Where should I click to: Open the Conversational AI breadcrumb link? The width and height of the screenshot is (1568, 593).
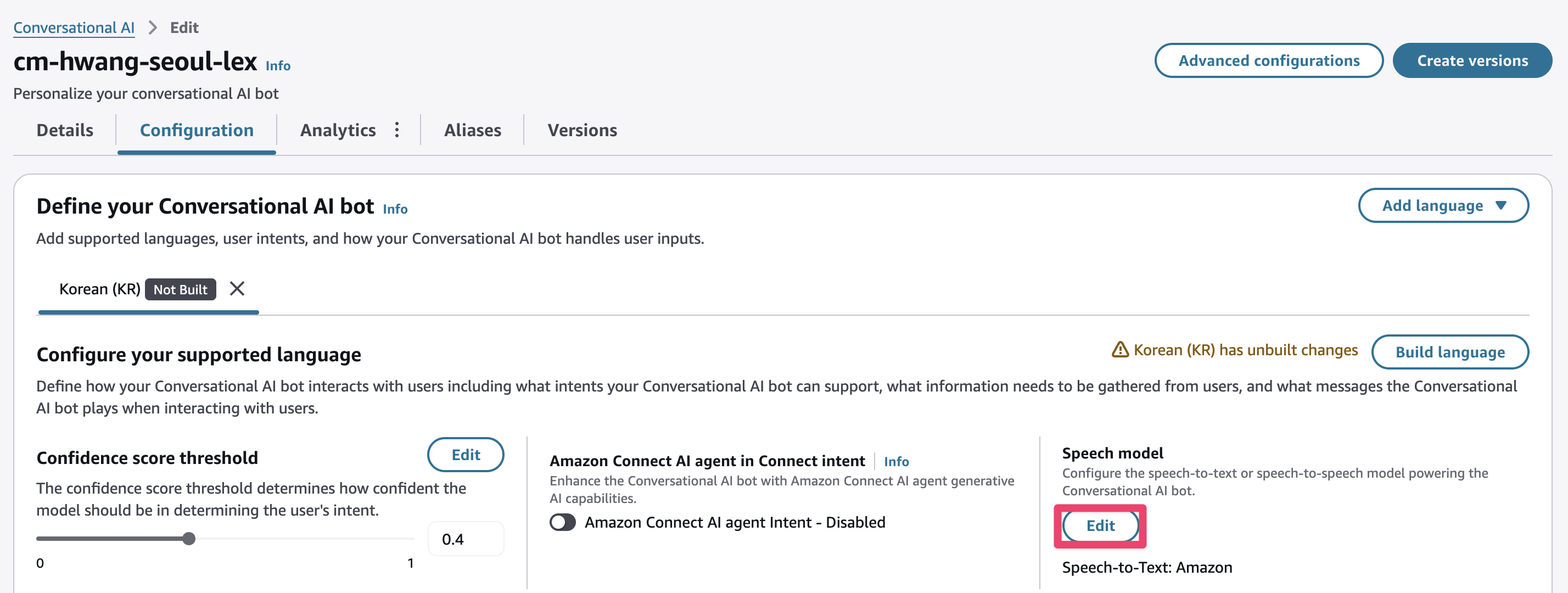tap(74, 28)
